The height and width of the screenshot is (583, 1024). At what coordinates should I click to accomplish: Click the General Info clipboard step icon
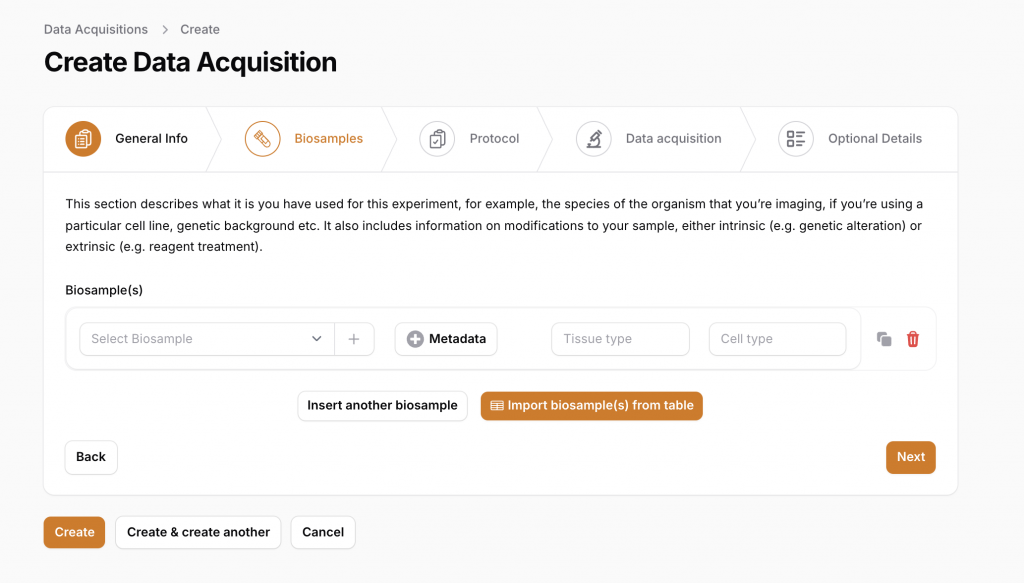(x=83, y=139)
